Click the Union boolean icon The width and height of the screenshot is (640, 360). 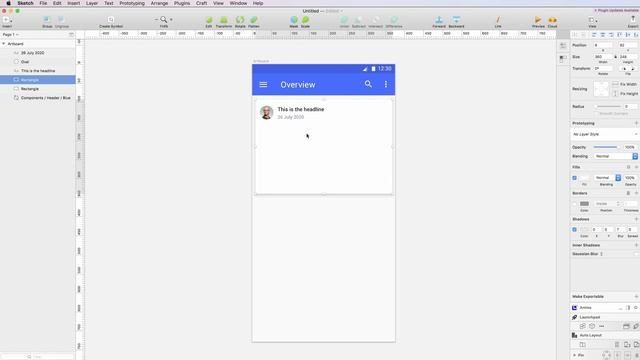(x=344, y=20)
